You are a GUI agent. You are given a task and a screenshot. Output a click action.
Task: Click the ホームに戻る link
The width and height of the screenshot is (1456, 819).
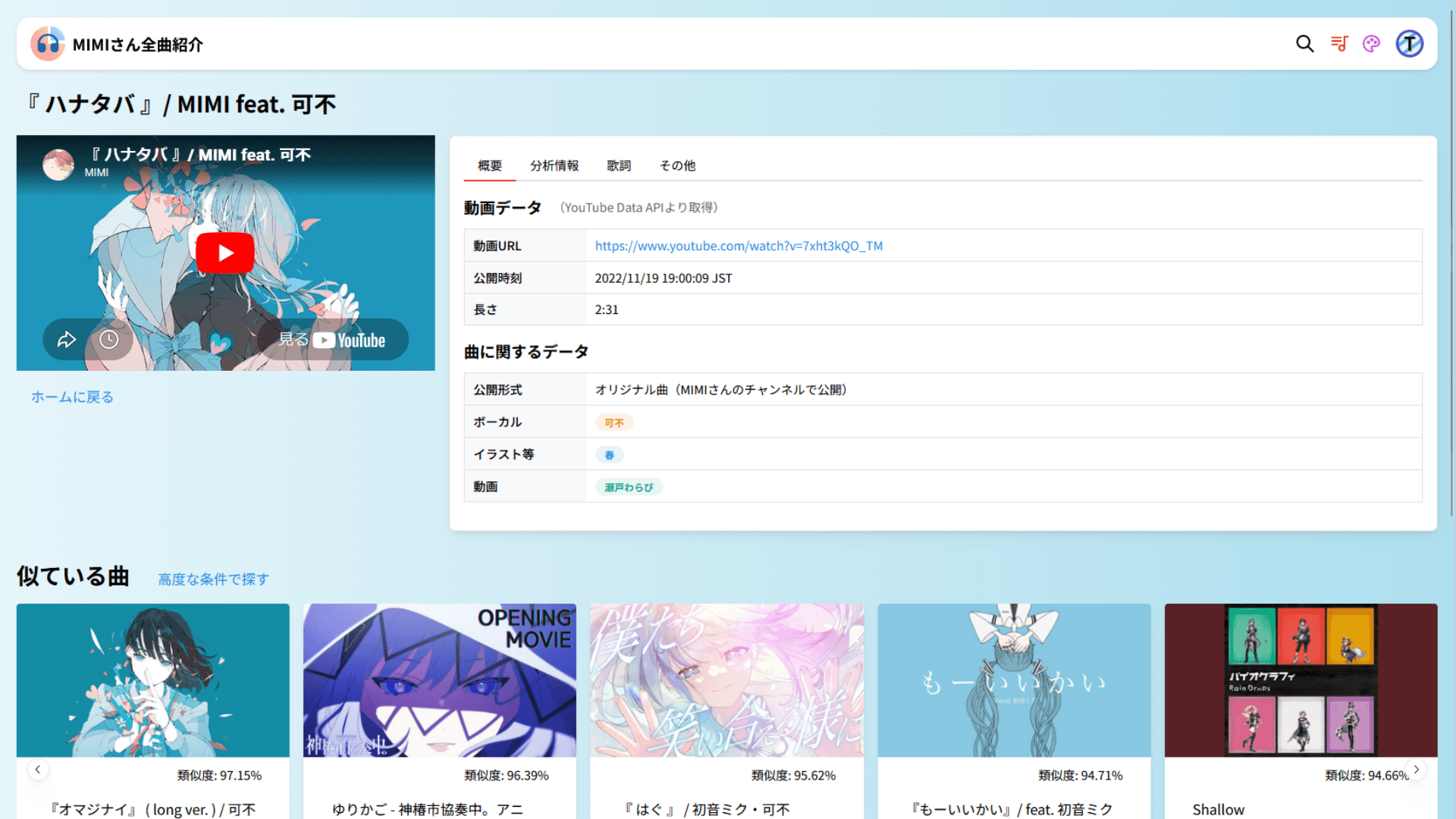tap(71, 396)
